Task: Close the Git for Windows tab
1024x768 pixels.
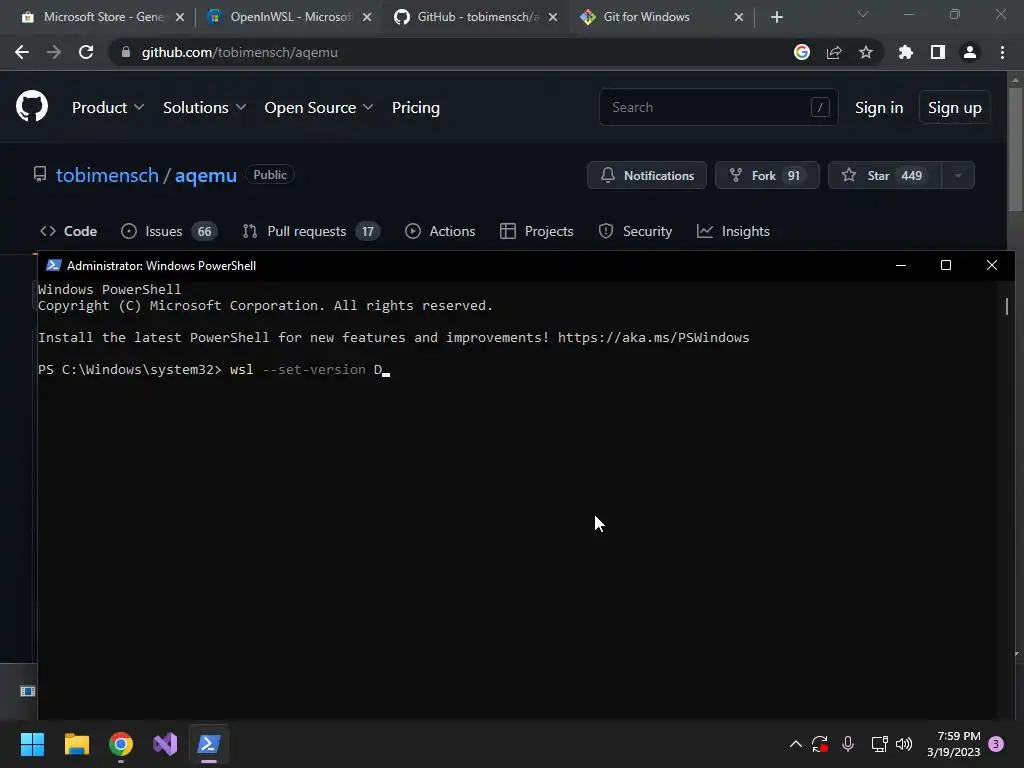Action: [739, 18]
